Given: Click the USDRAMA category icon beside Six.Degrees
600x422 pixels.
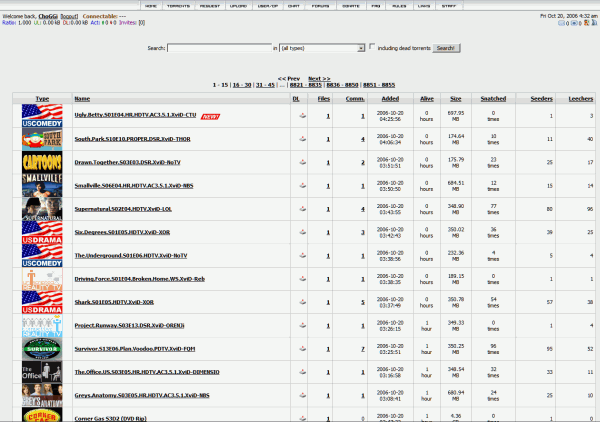Looking at the screenshot, I should coord(42,232).
